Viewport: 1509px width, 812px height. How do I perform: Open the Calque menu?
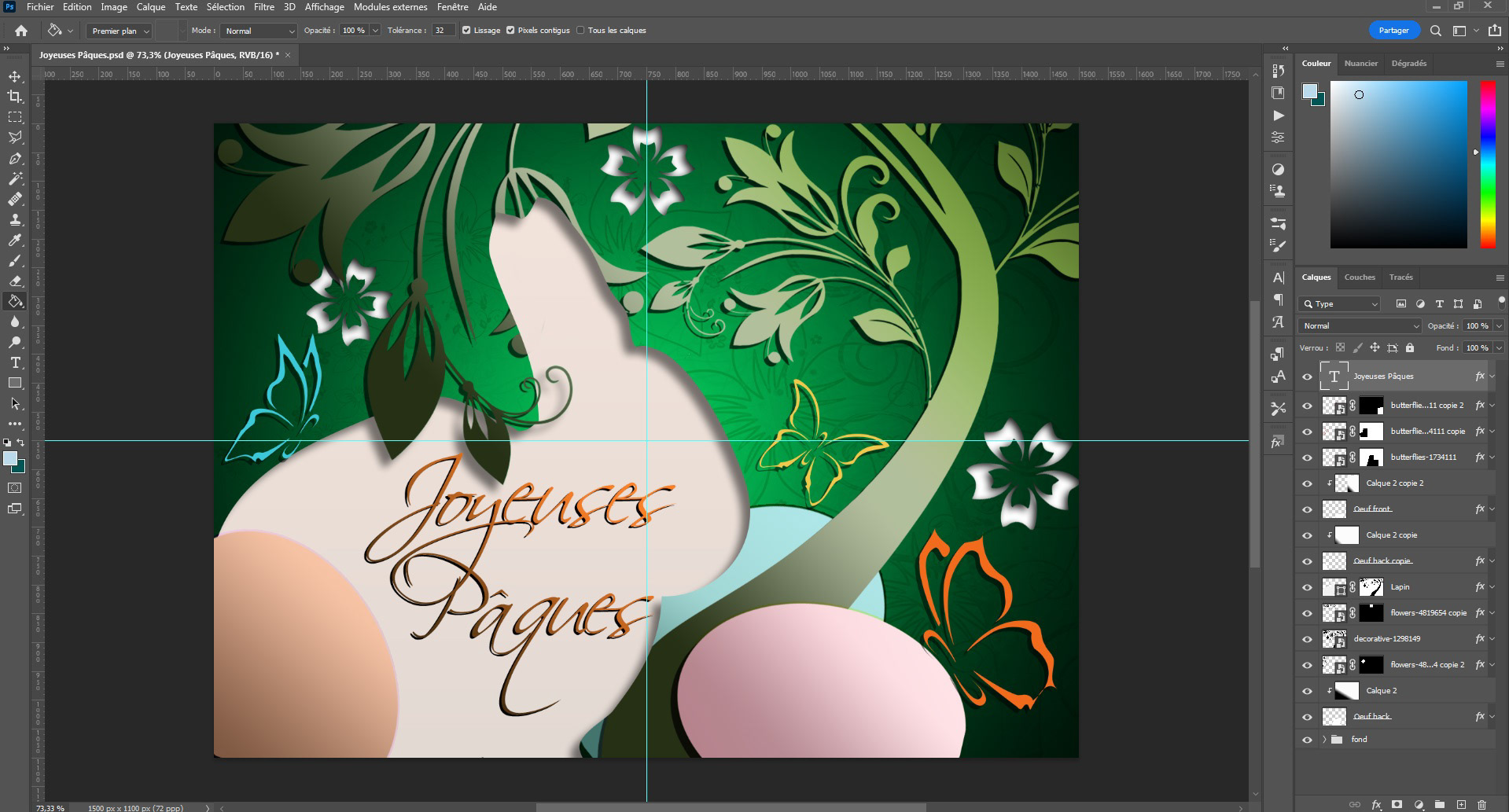tap(151, 7)
